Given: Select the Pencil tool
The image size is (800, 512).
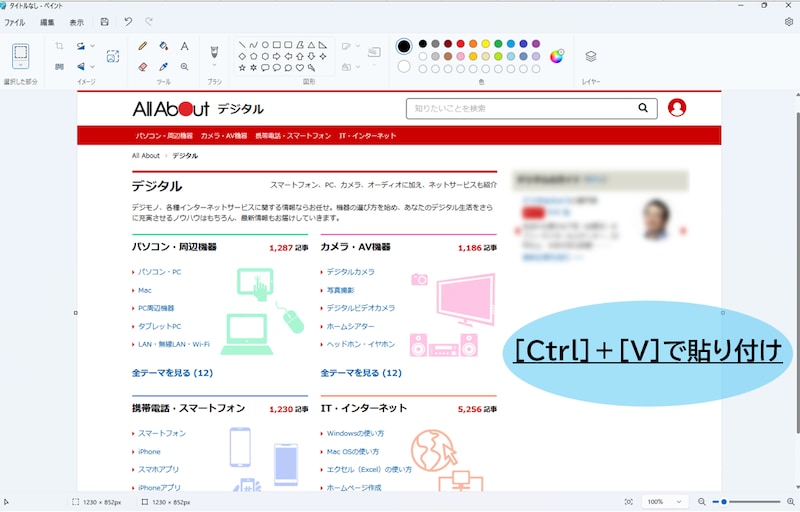Looking at the screenshot, I should (x=143, y=46).
